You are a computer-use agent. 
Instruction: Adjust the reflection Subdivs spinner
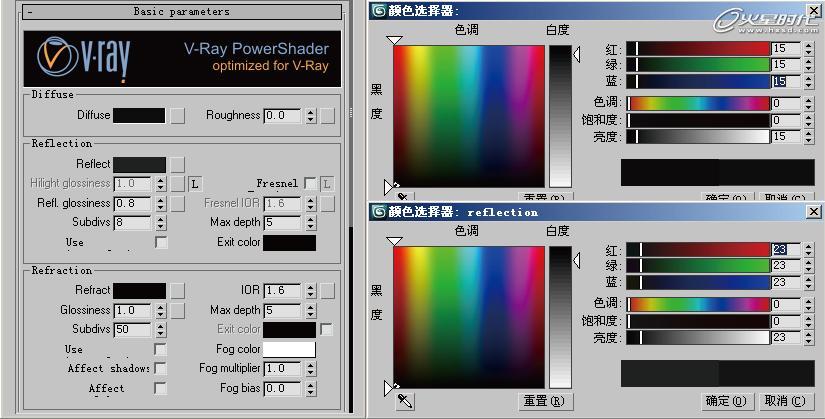coord(160,223)
